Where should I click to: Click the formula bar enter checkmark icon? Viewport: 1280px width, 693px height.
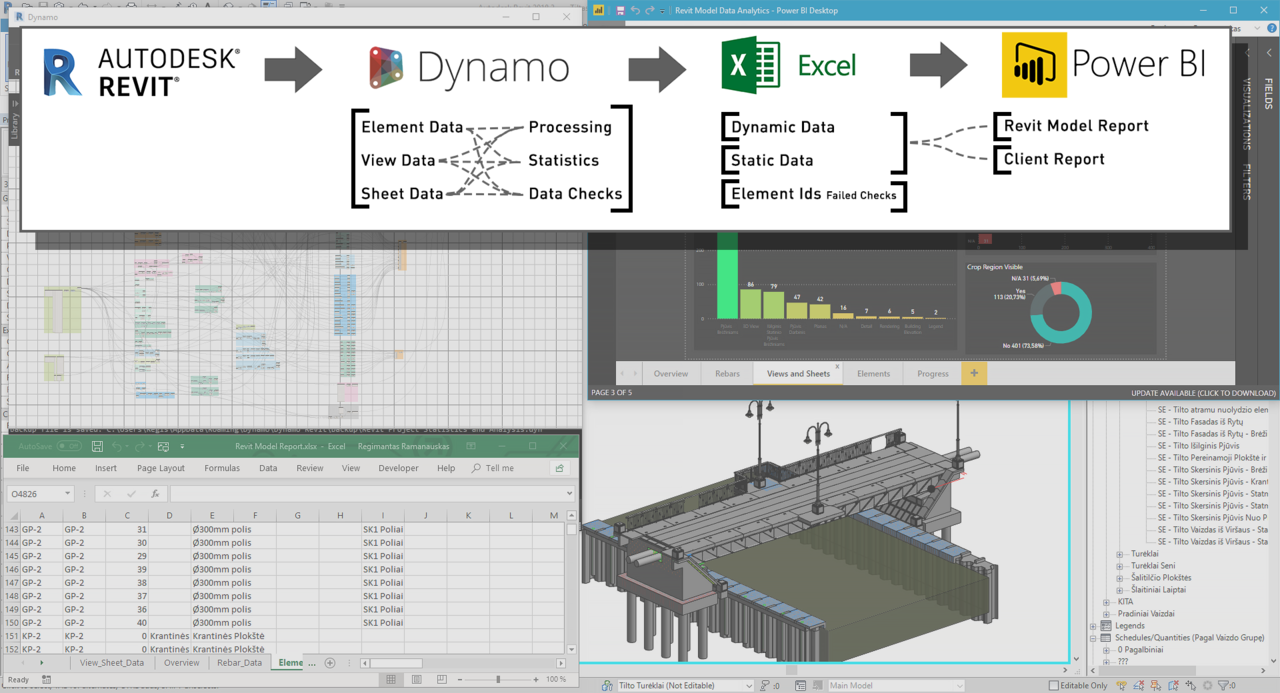point(131,494)
